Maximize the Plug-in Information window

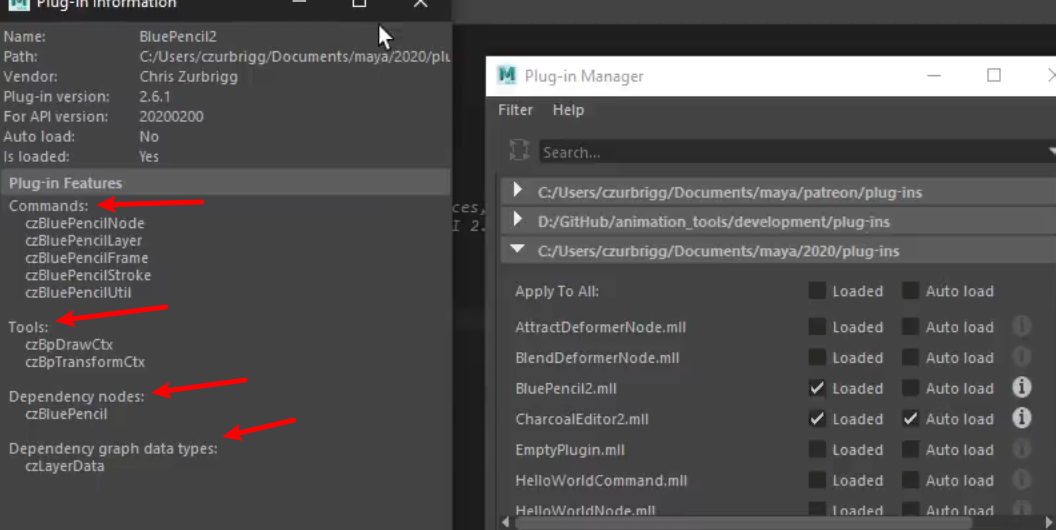pyautogui.click(x=359, y=3)
